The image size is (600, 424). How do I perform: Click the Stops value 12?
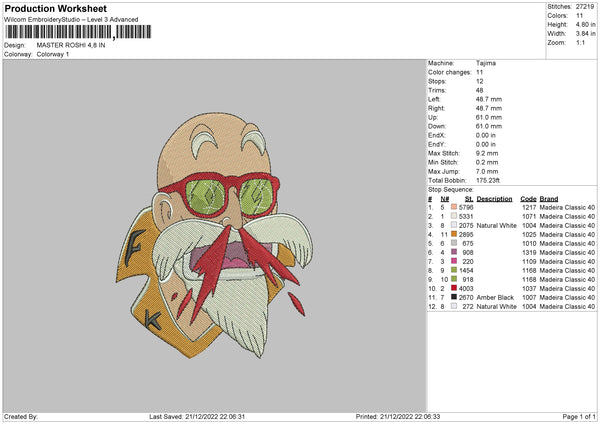click(x=479, y=81)
